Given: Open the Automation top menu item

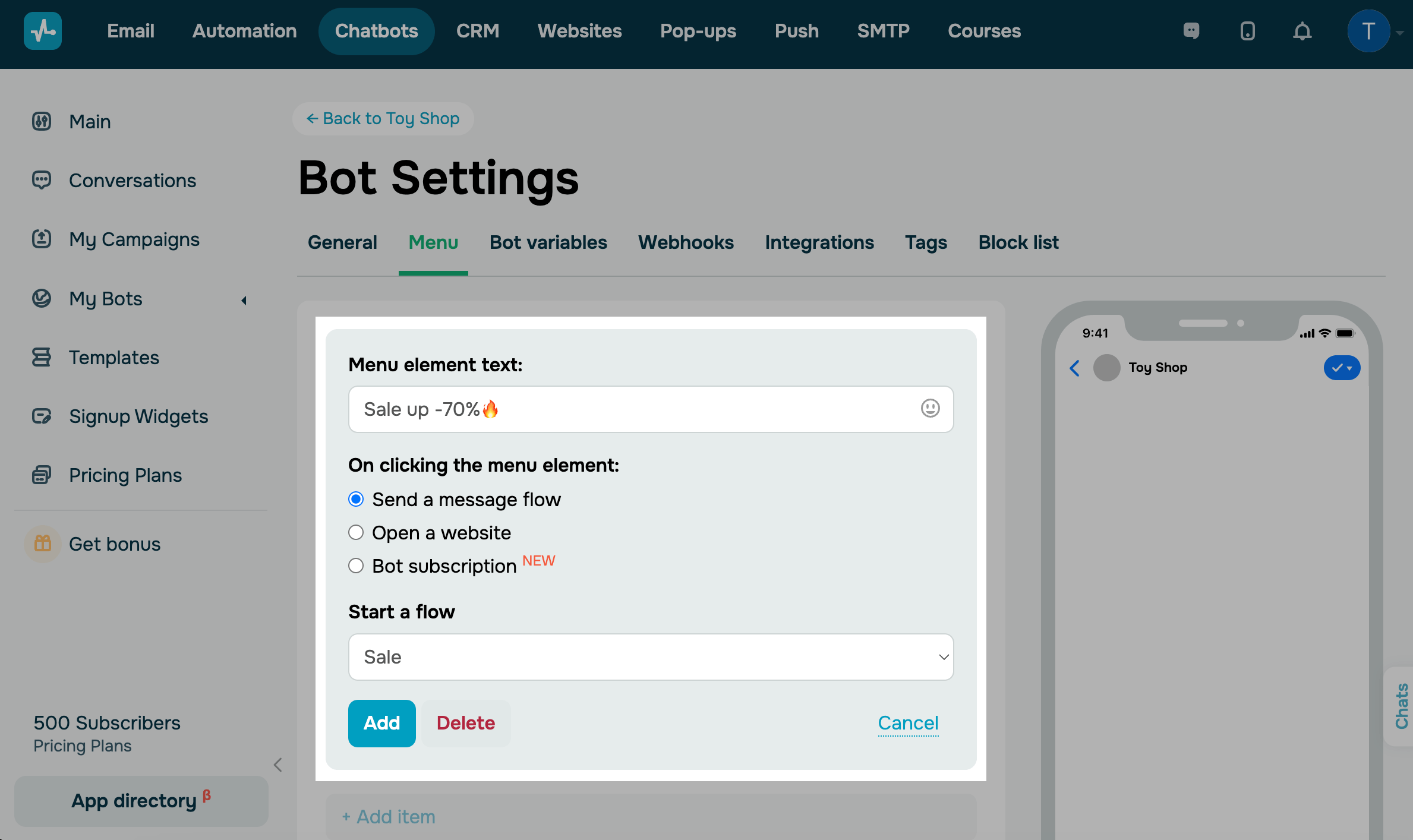Looking at the screenshot, I should (x=244, y=31).
